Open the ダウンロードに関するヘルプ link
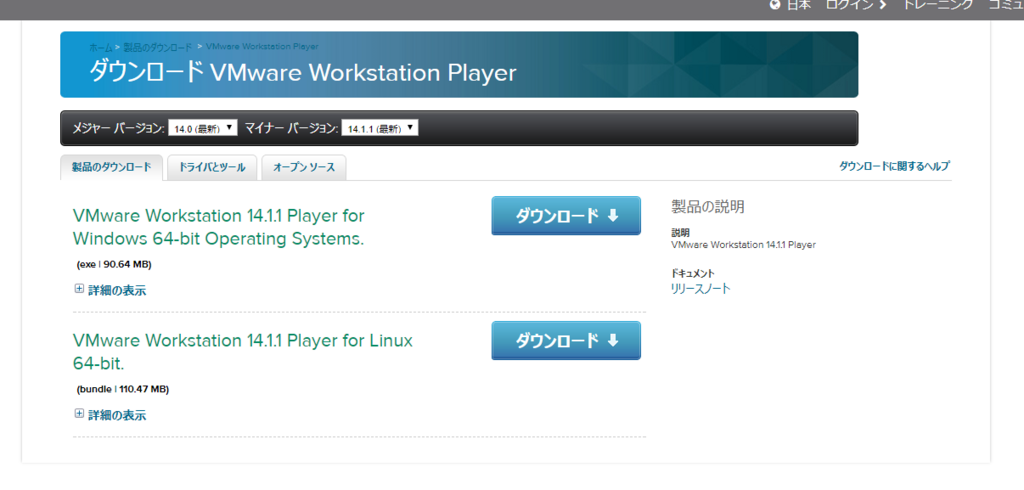The height and width of the screenshot is (490, 1024). (894, 167)
